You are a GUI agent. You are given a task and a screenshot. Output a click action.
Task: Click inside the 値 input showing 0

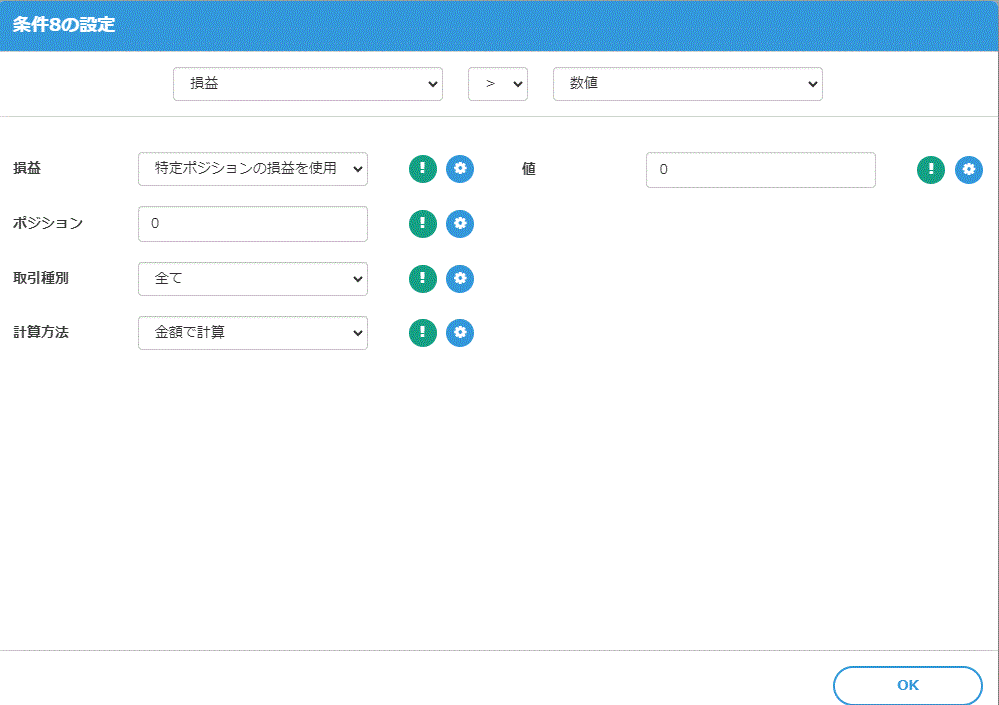760,170
